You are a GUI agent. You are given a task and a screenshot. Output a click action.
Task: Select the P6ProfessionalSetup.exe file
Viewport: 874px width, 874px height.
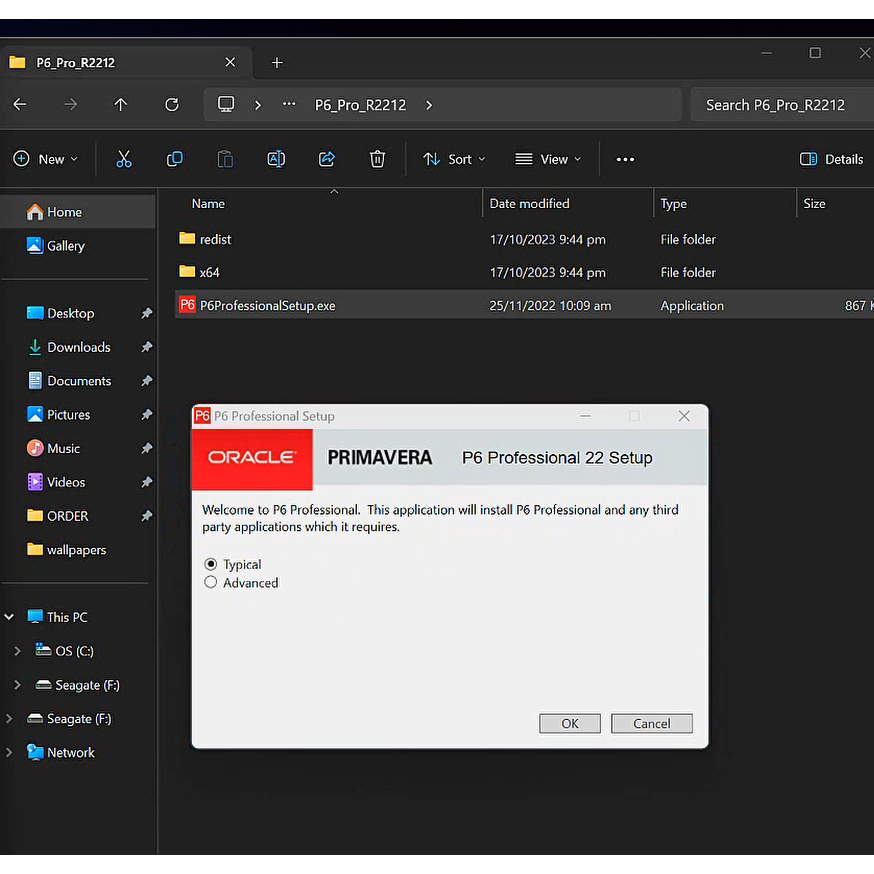tap(267, 306)
